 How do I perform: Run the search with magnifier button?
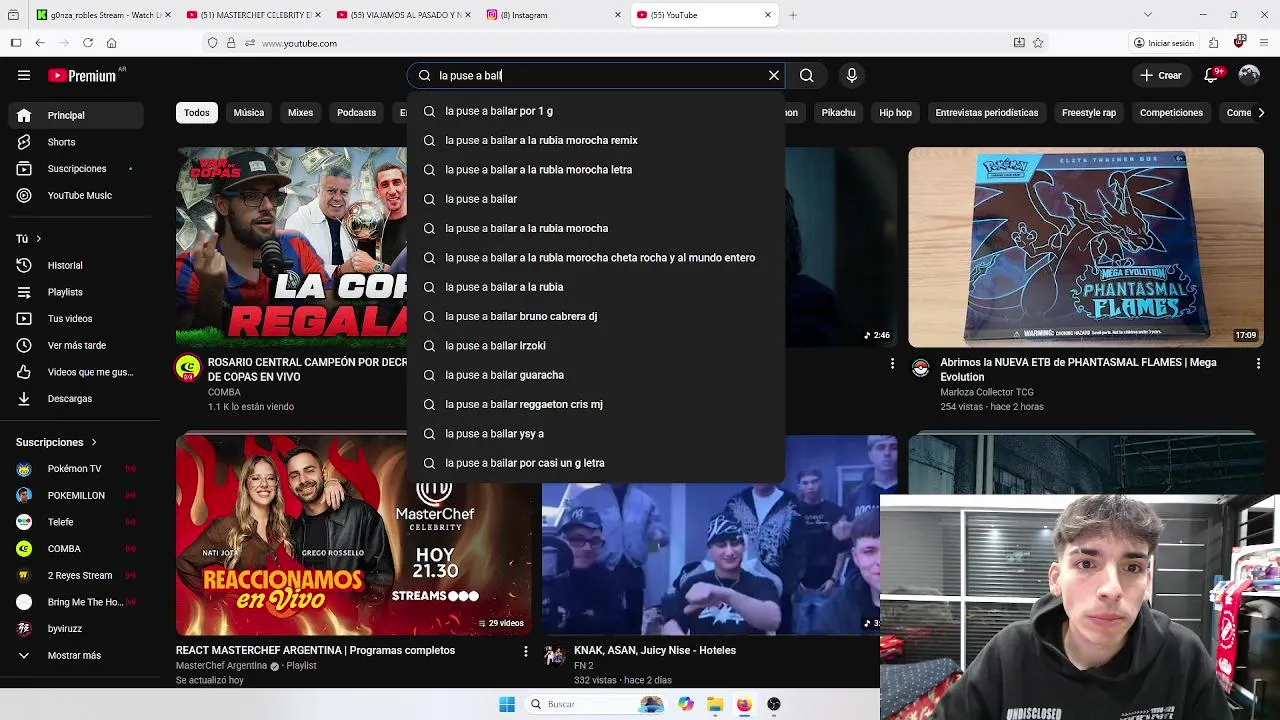click(x=806, y=75)
